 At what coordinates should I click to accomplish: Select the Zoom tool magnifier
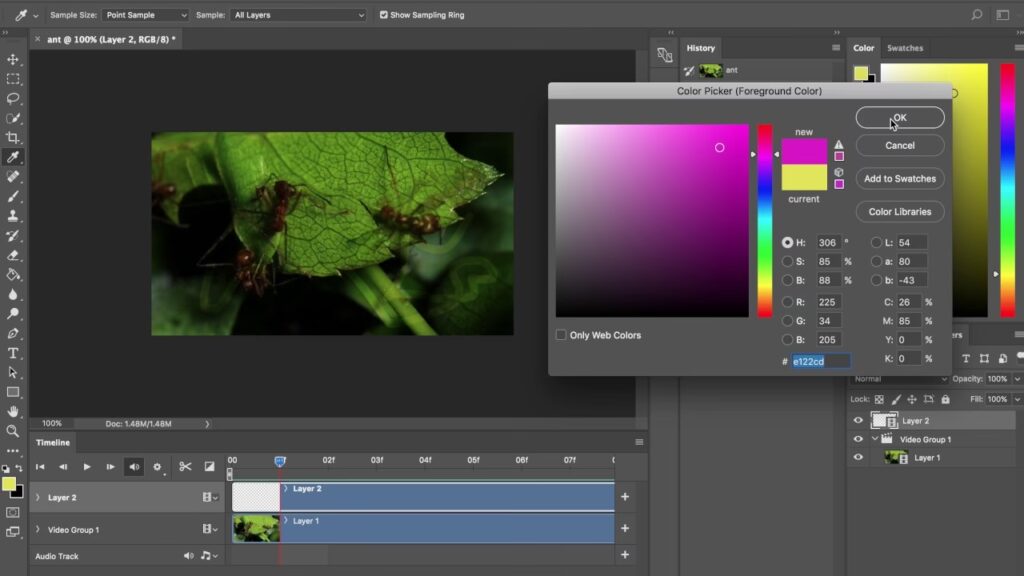click(13, 431)
